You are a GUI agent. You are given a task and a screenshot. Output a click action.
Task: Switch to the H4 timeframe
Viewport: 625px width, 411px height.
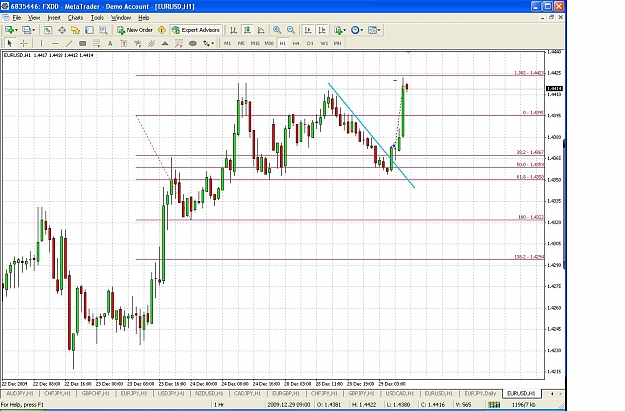pos(296,43)
